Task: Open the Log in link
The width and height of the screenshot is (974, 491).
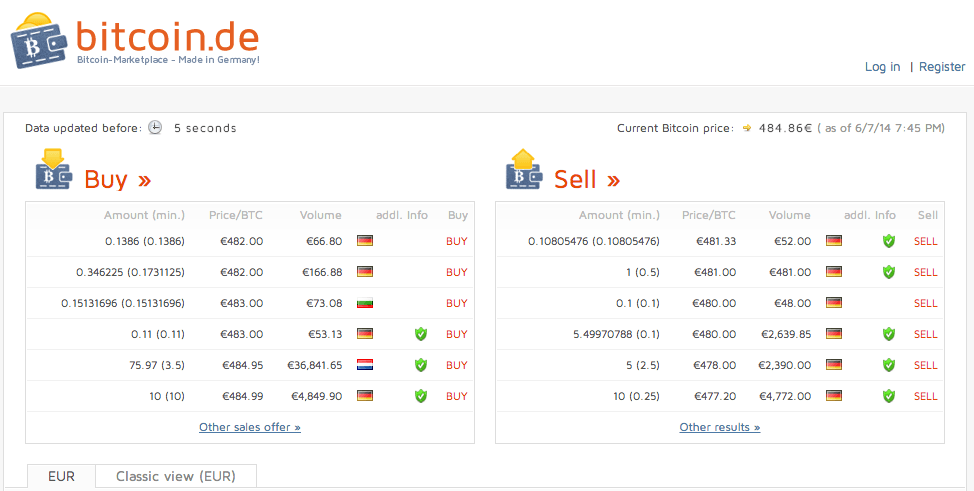Action: tap(882, 67)
